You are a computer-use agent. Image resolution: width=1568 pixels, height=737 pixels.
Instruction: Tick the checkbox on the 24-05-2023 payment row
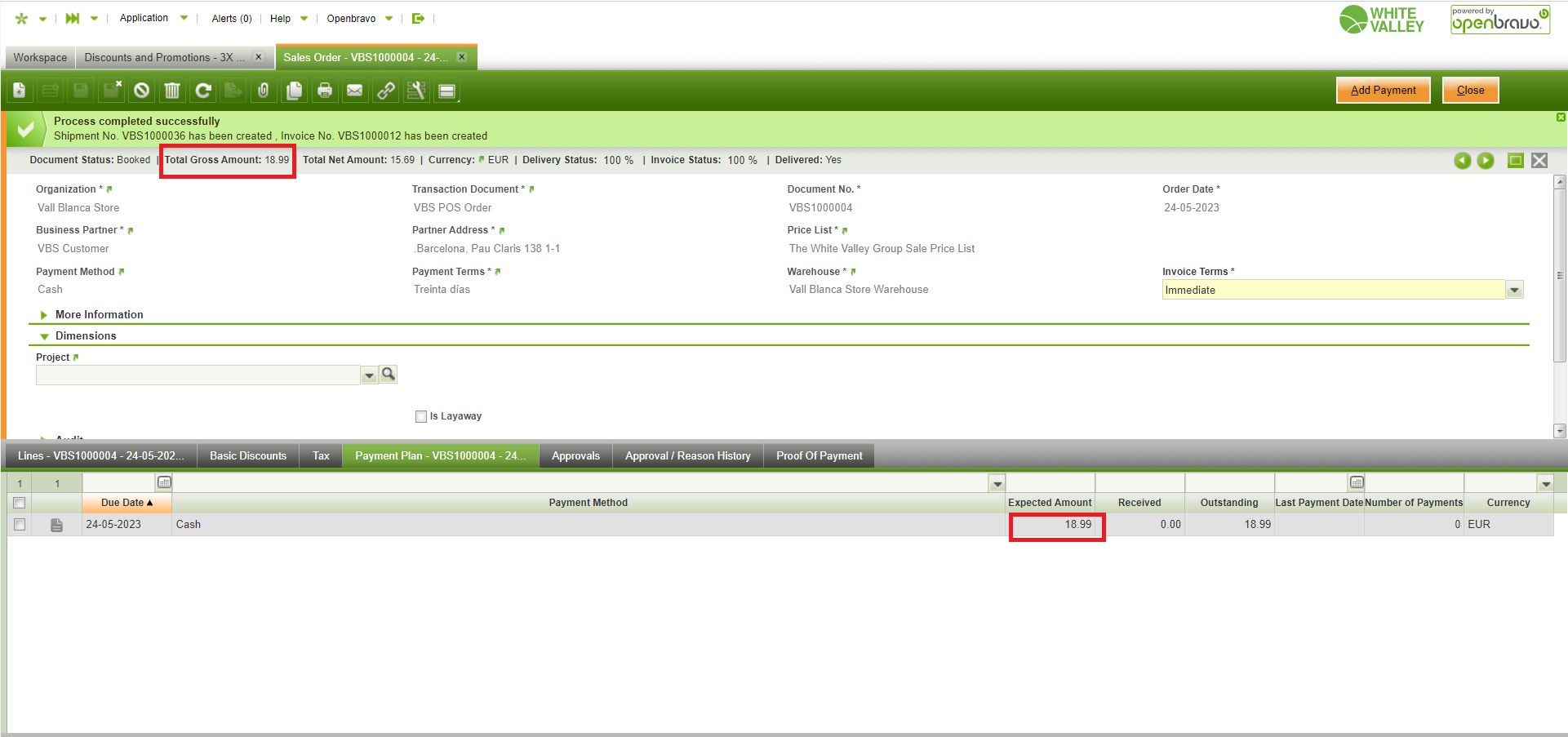[x=20, y=525]
